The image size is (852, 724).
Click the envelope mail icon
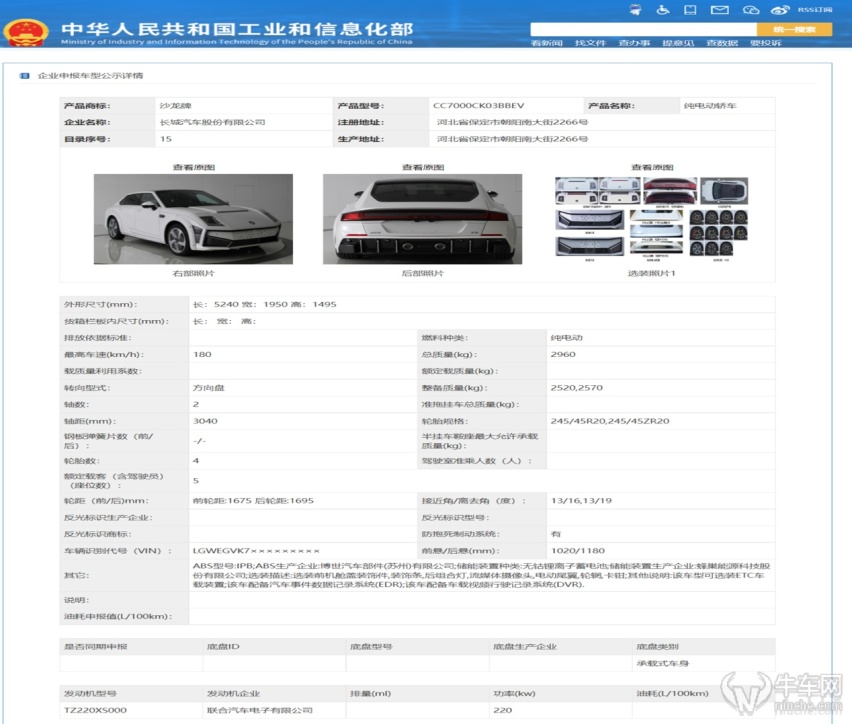(720, 10)
